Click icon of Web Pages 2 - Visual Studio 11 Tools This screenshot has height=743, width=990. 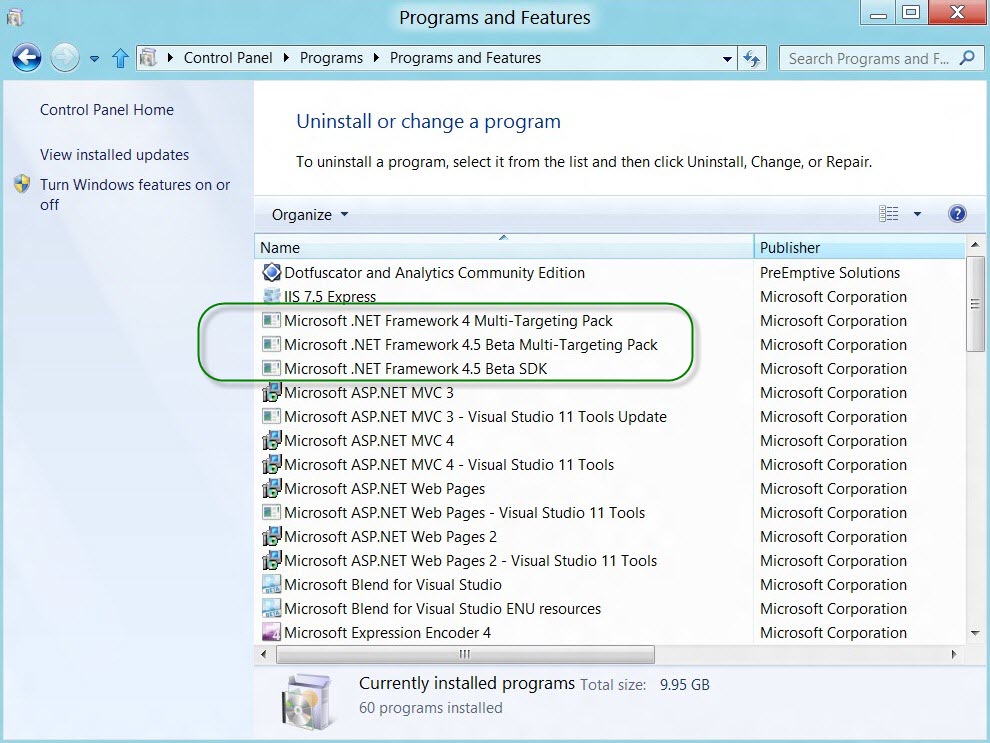pos(271,561)
